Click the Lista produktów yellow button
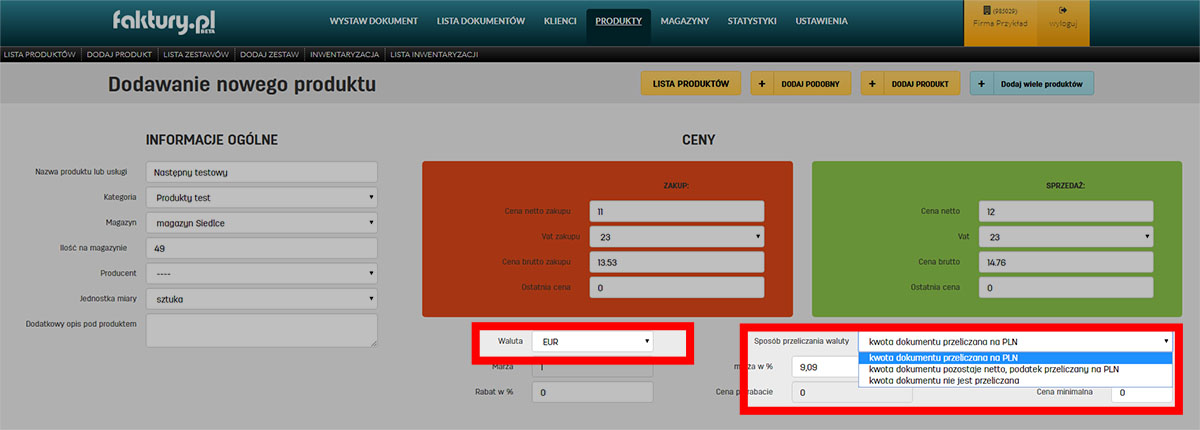This screenshot has width=1200, height=430. point(690,84)
